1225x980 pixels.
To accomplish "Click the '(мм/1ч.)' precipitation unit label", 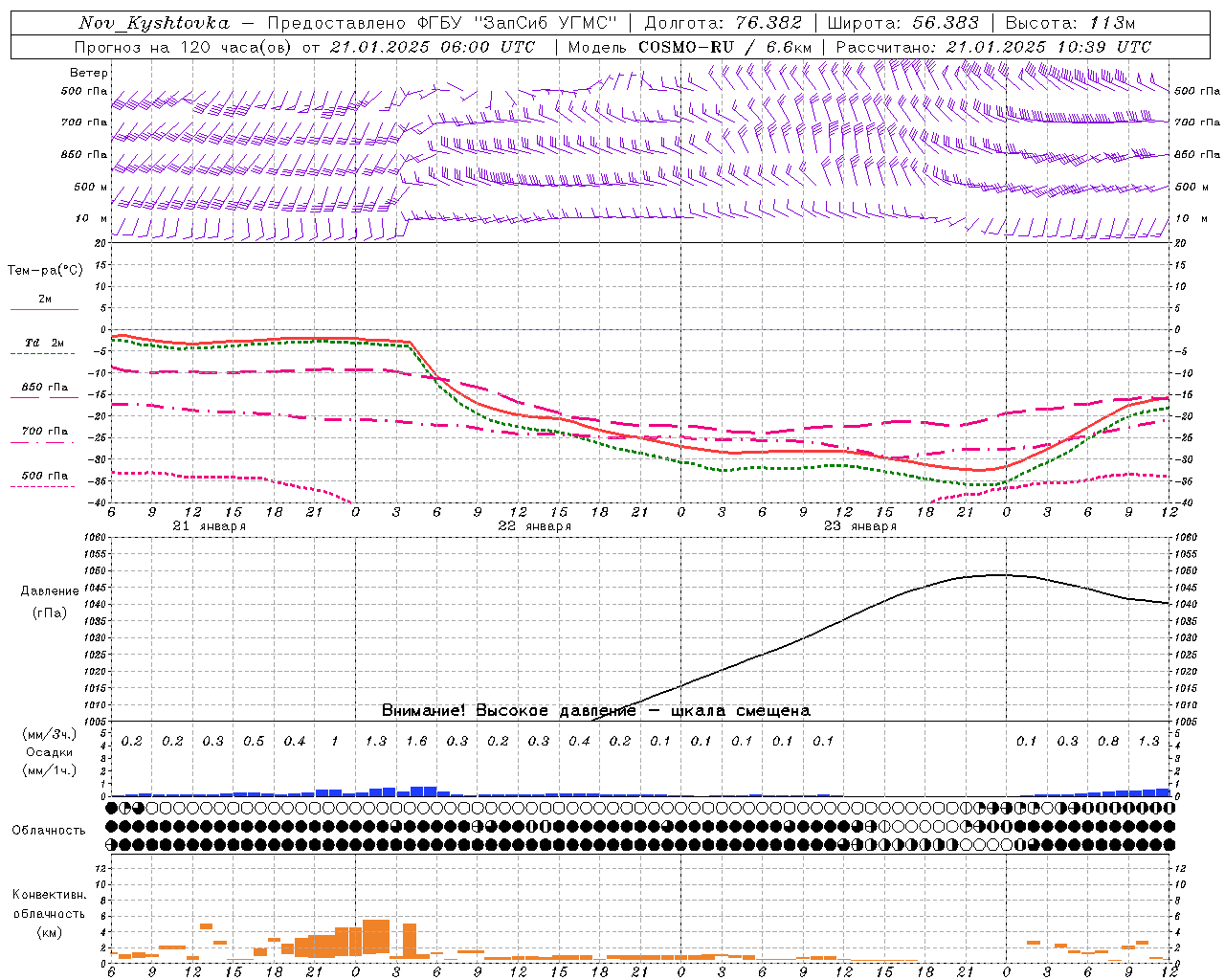I will coord(49,769).
